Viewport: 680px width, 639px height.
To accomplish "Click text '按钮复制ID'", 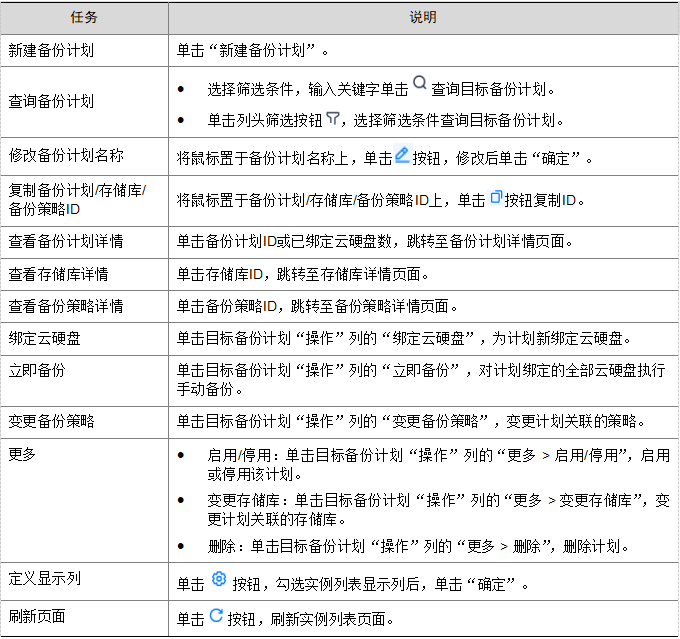I will 540,200.
